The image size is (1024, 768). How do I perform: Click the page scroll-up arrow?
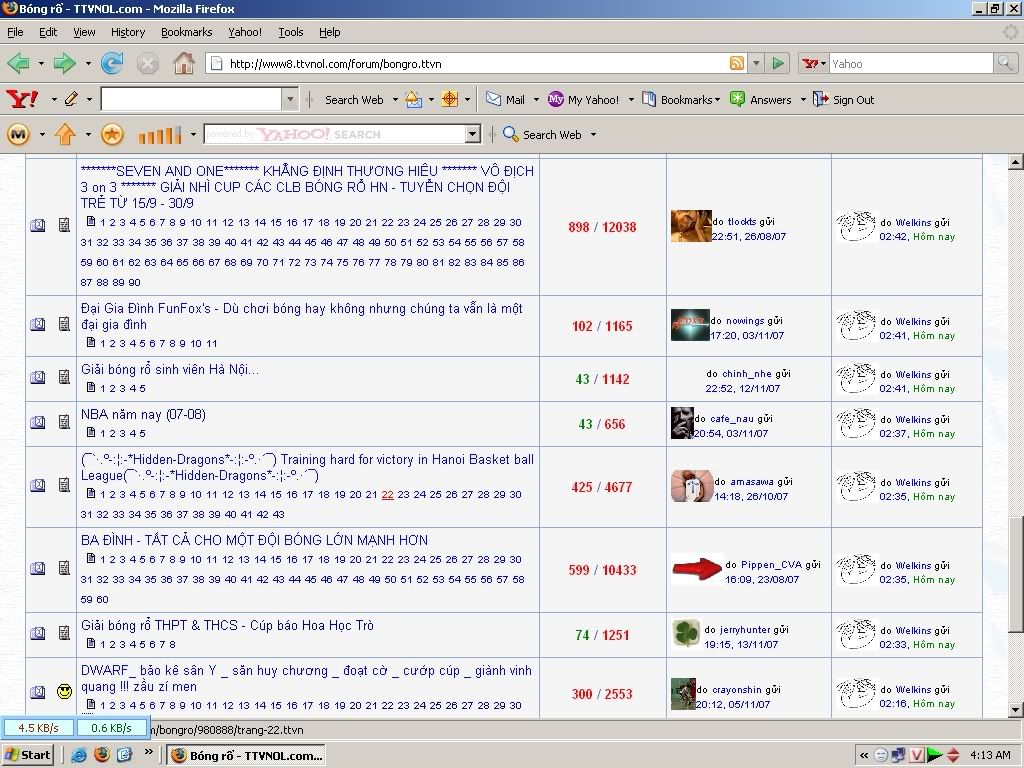pos(1015,162)
